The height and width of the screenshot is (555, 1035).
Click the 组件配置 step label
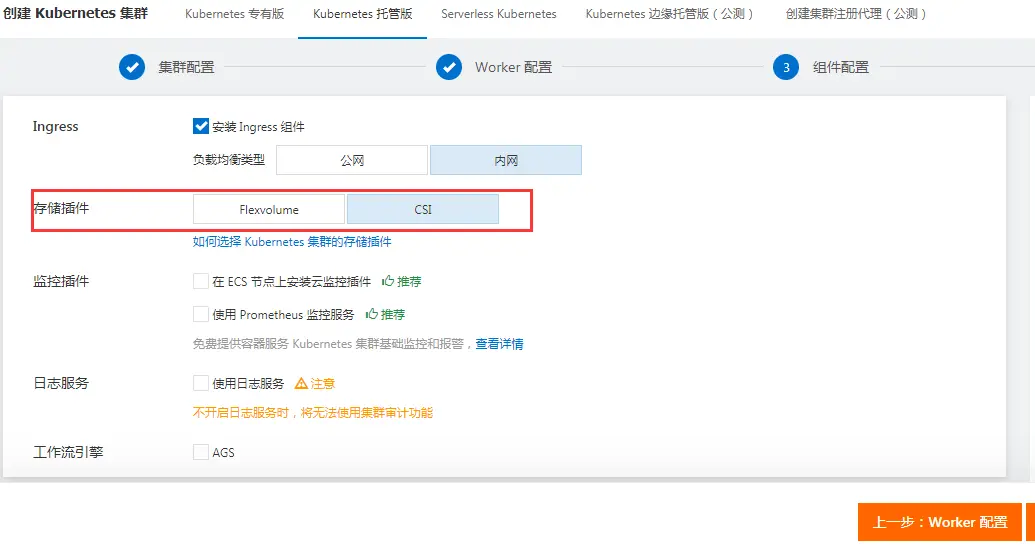[841, 67]
